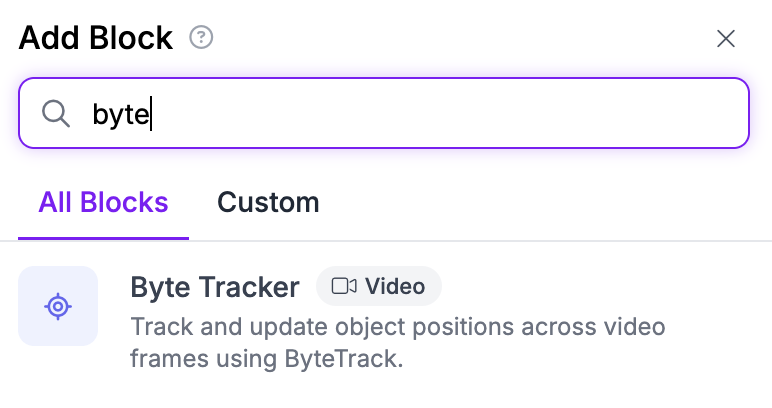
Task: Click the camera icon in Video badge
Action: (x=344, y=286)
